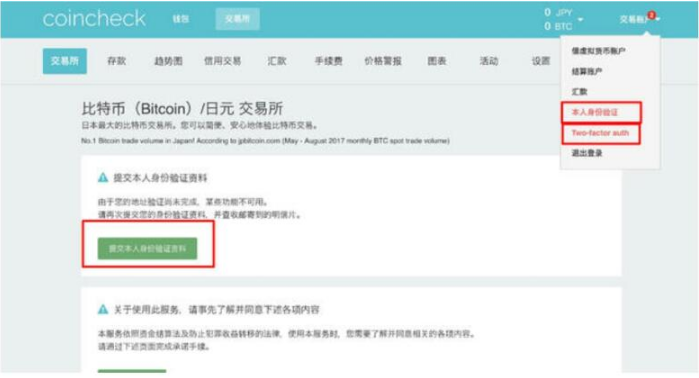The image size is (699, 378).
Task: Open the 汇款 tab in navigation bar
Action: (x=276, y=61)
